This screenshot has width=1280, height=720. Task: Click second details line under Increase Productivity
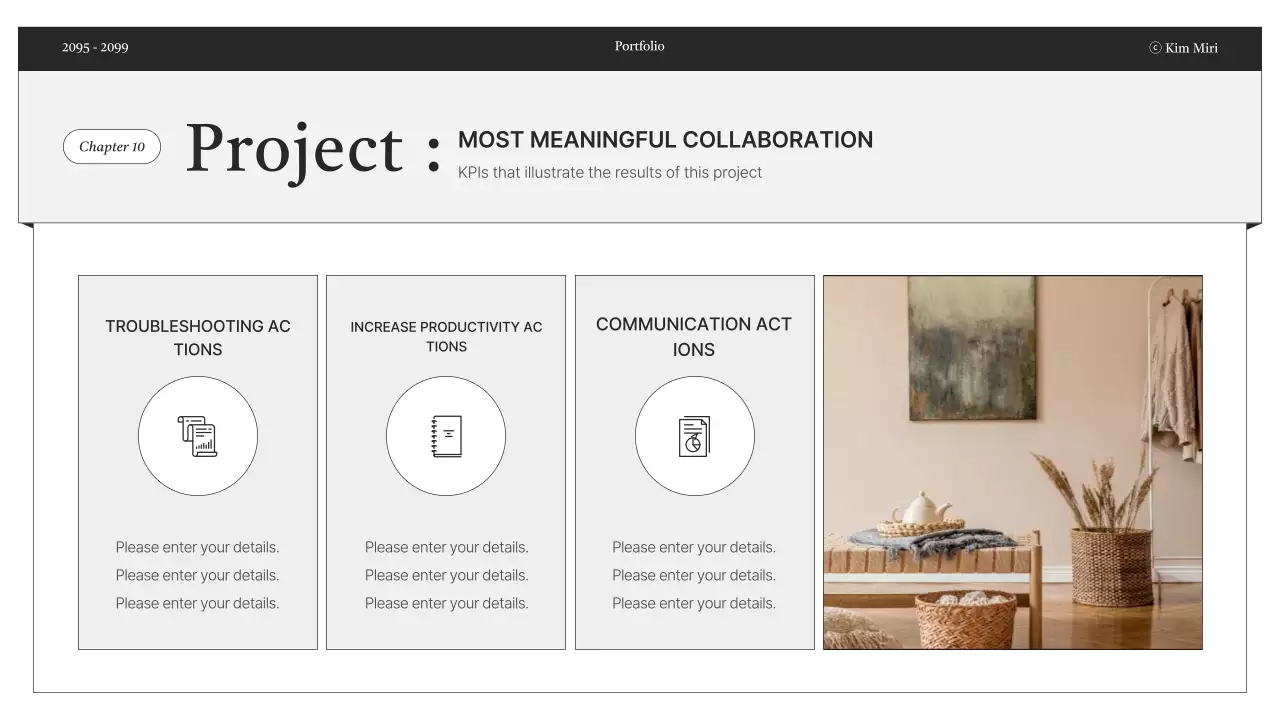[446, 575]
